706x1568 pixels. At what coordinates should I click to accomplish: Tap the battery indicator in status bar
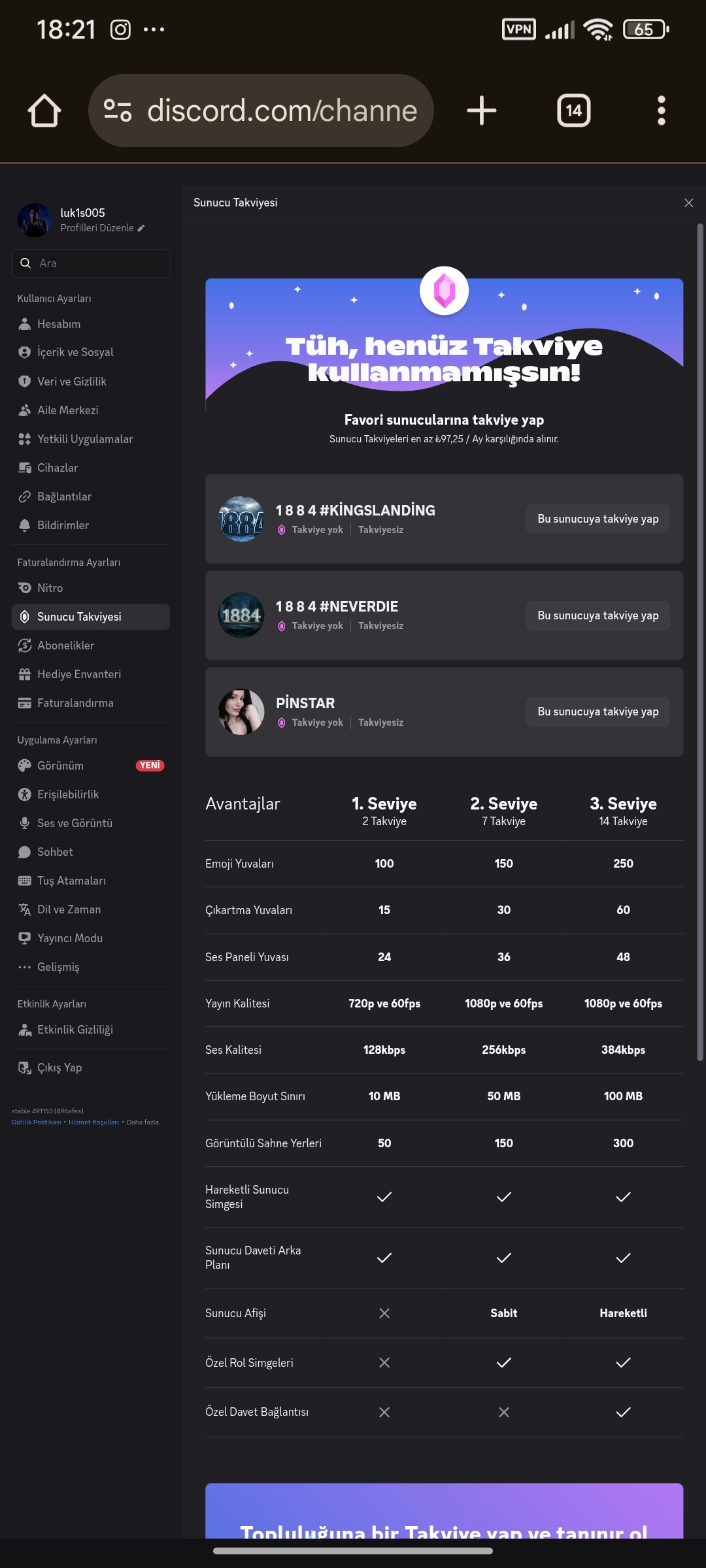[646, 29]
